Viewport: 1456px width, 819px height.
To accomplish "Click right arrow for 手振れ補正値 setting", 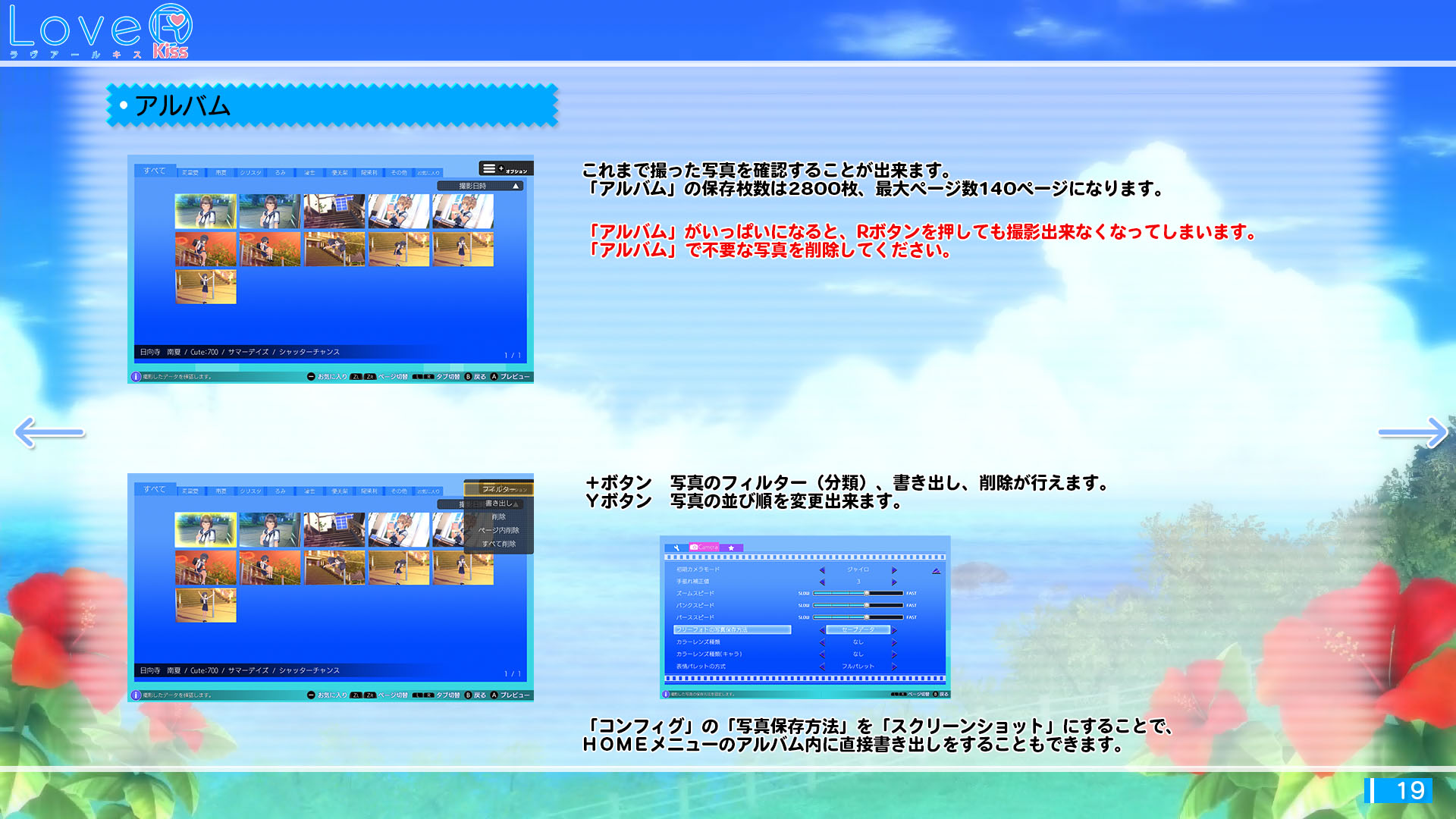I will pos(894,582).
